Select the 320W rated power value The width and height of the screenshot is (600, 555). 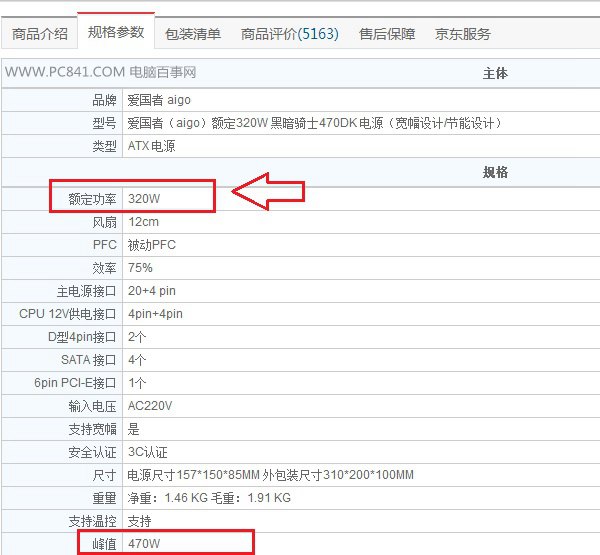[x=144, y=199]
